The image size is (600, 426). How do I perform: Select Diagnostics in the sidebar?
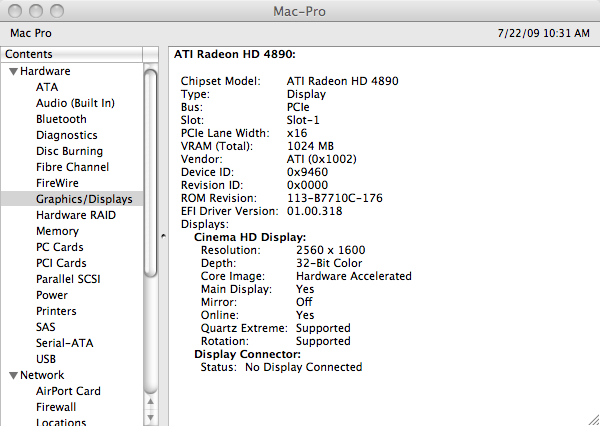[x=67, y=135]
